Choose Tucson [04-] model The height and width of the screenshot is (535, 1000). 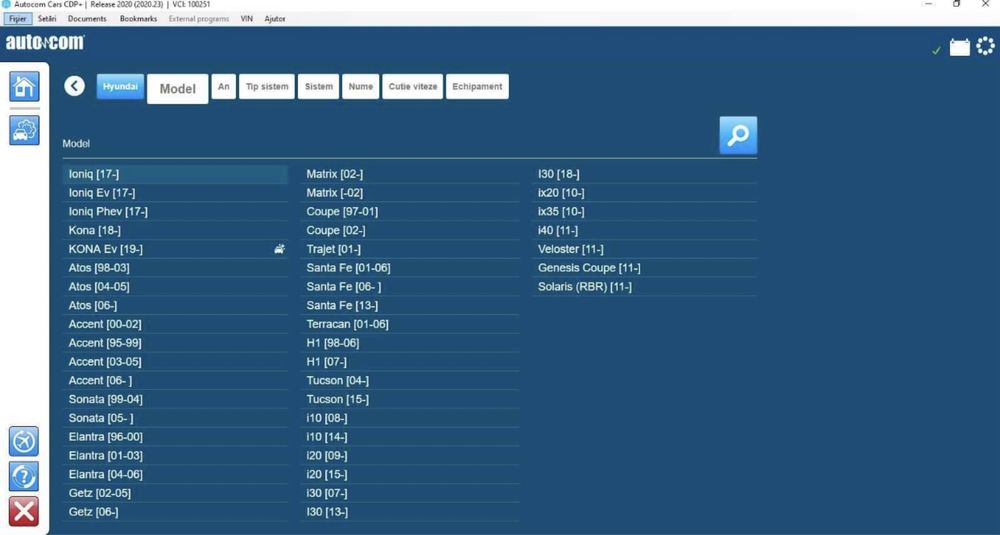pos(410,380)
